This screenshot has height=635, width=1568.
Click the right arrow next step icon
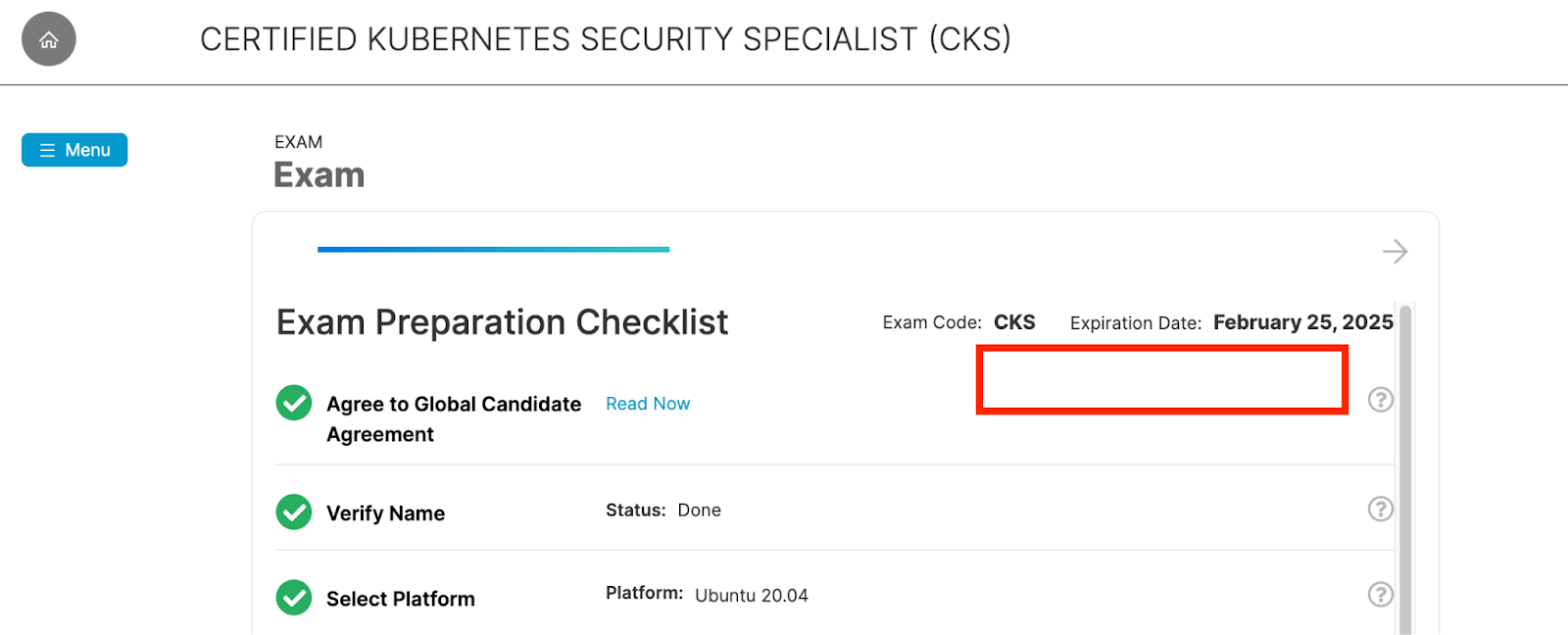point(1395,252)
